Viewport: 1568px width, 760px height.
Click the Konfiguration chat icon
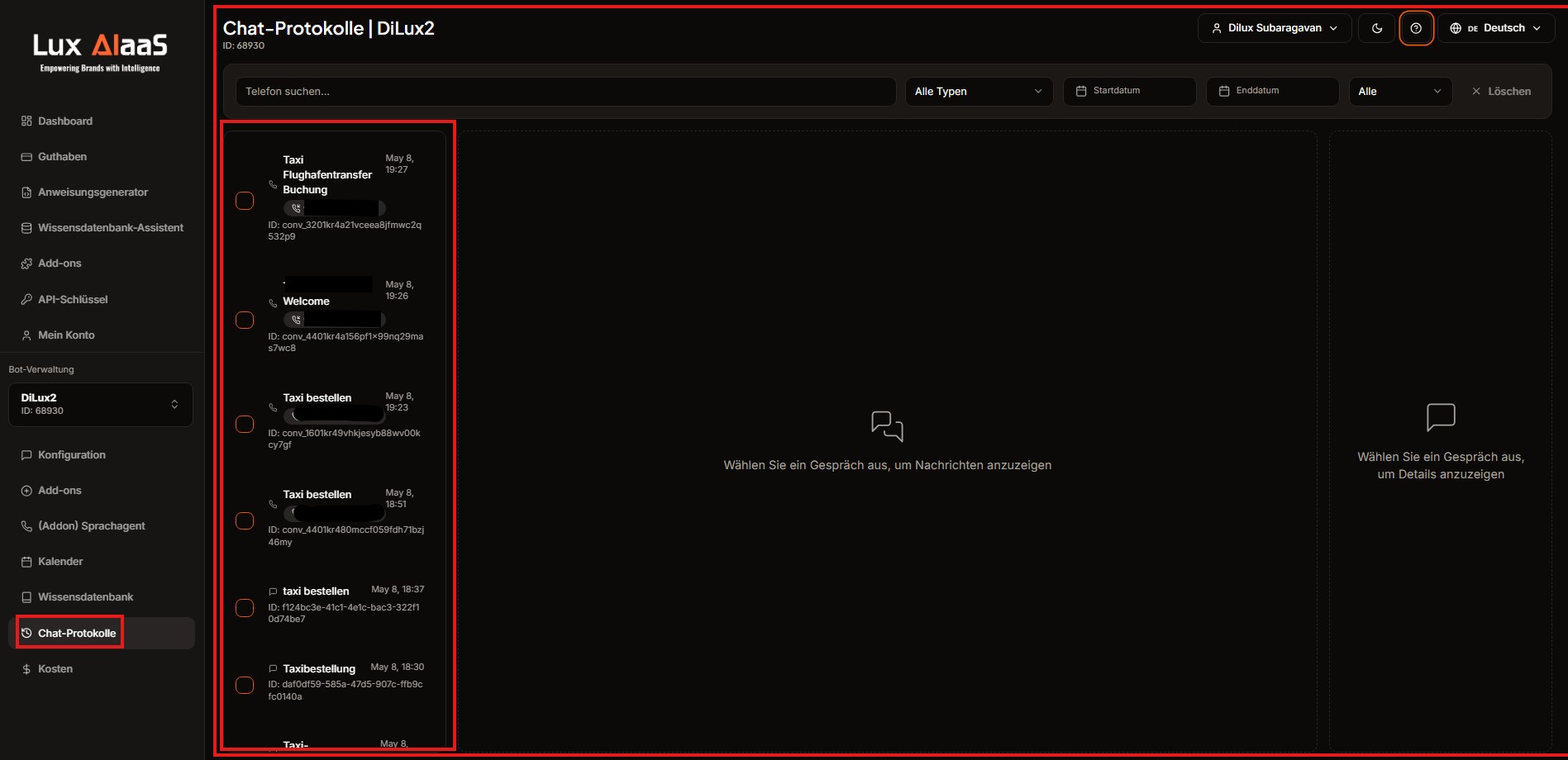point(26,455)
